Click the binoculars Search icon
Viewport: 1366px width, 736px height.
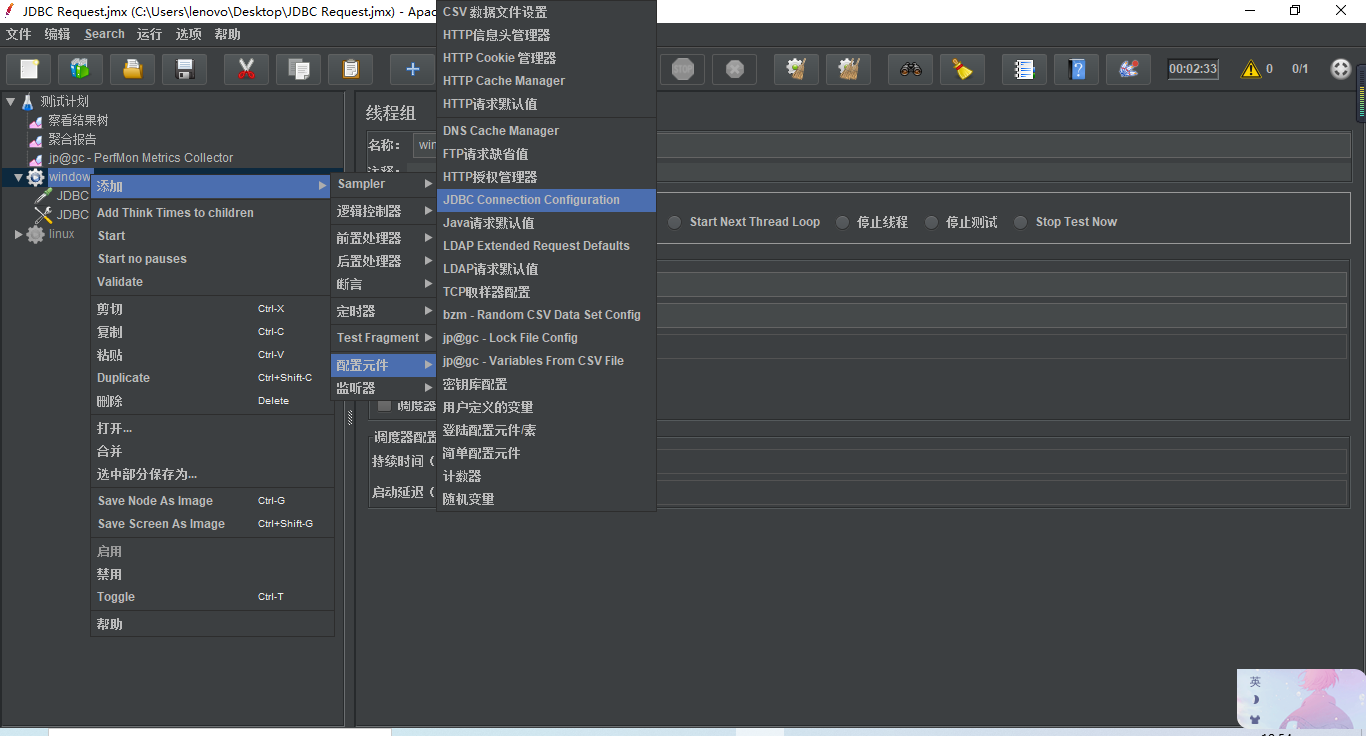pyautogui.click(x=910, y=69)
